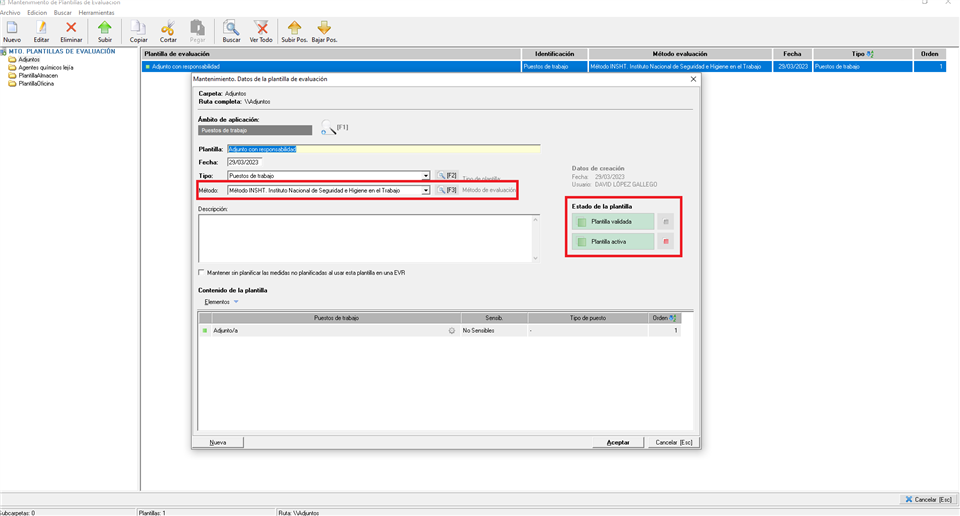Image resolution: width=960 pixels, height=516 pixels.
Task: Enable Mantener sin planificar las medidas checkbox
Action: (x=202, y=272)
